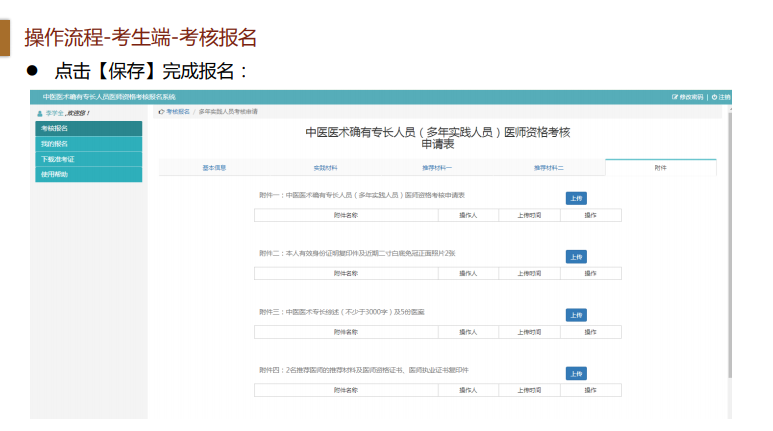Click 上传 button for 附件二 ID card photos
Screen dimensions: 773x431
click(576, 257)
